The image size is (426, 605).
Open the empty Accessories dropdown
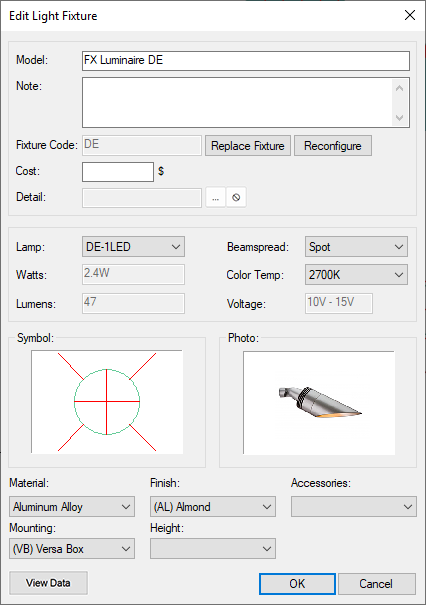[x=354, y=507]
